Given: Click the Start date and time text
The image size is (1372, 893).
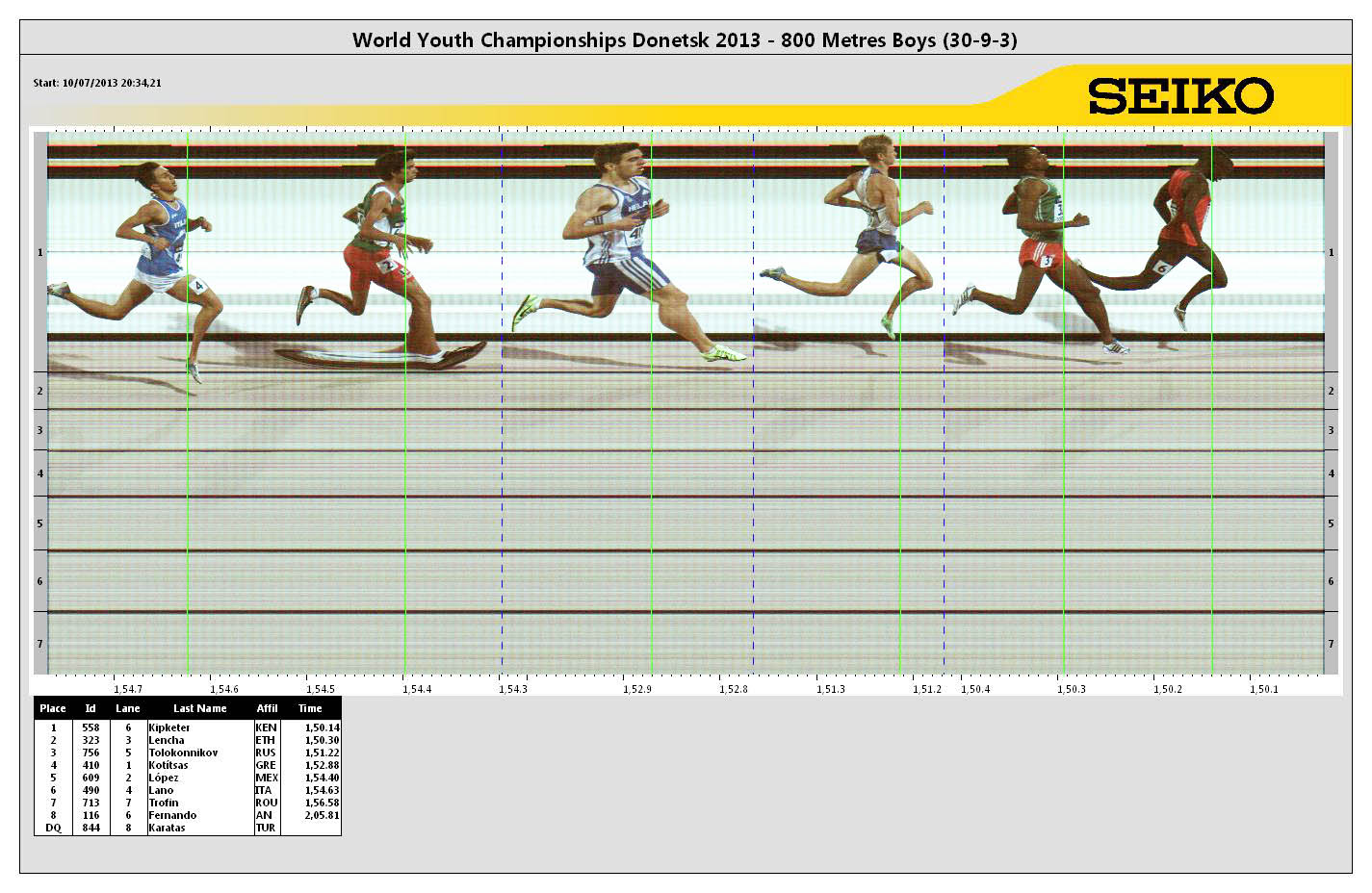Looking at the screenshot, I should pos(97,84).
